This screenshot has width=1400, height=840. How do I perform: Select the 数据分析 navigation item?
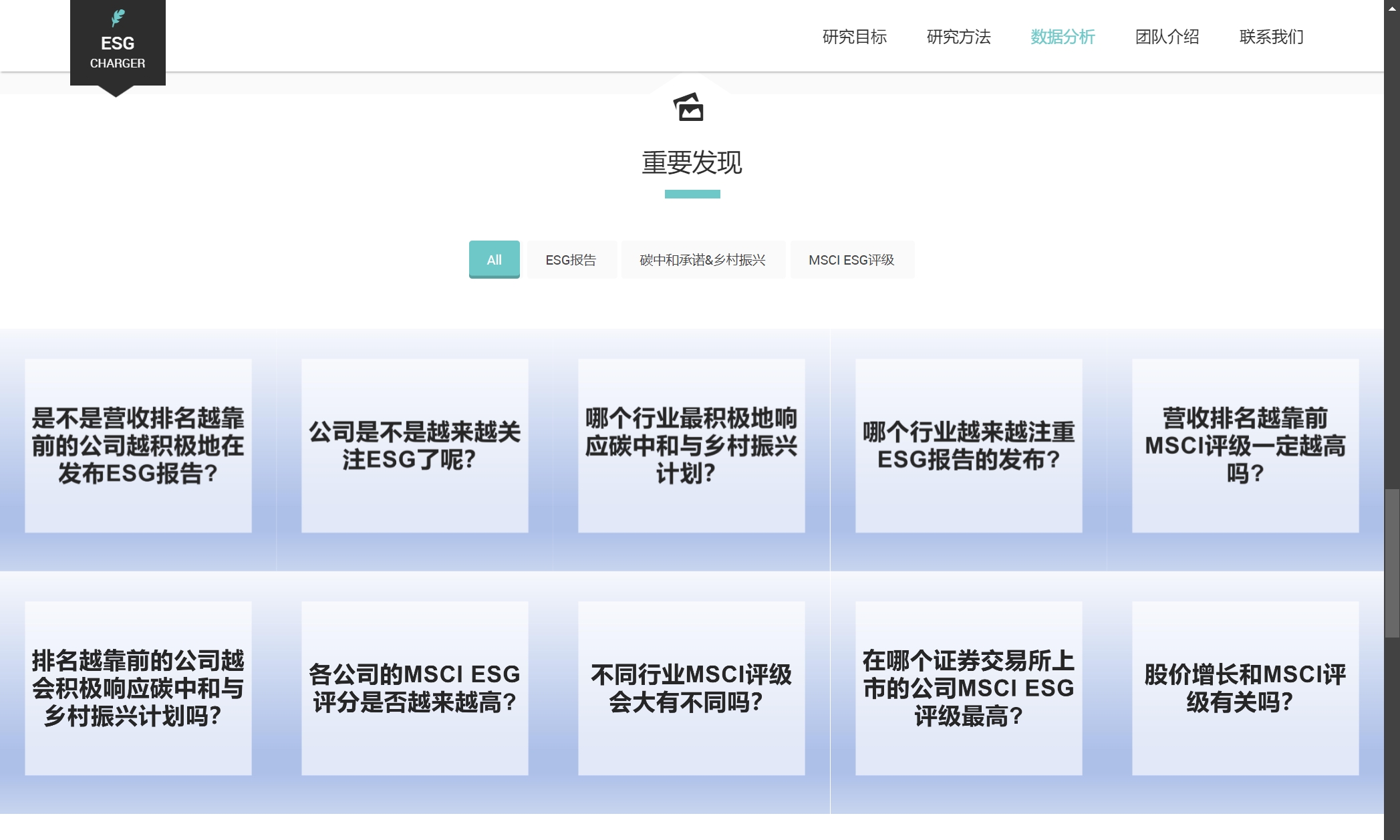tap(1063, 37)
